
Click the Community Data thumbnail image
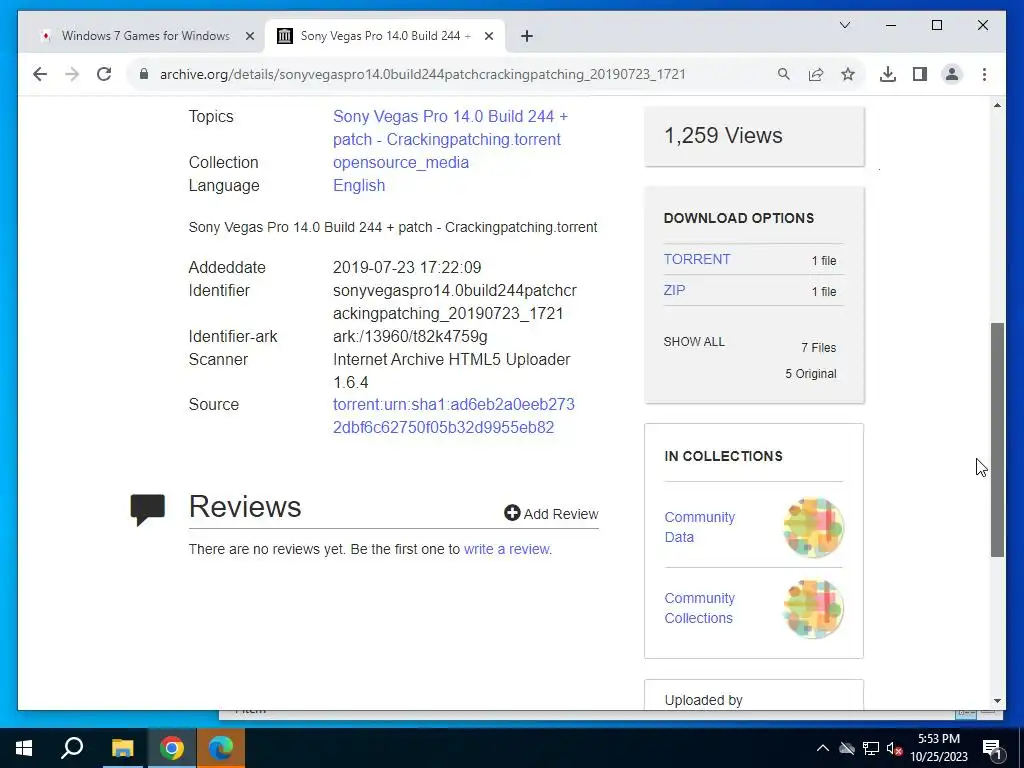pos(813,527)
